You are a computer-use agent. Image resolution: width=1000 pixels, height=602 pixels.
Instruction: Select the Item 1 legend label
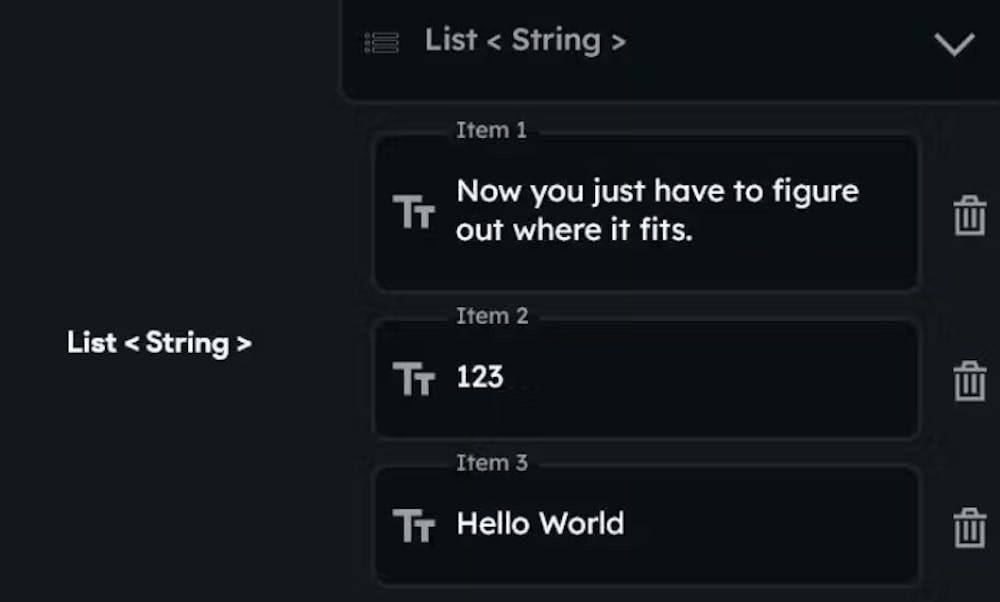click(x=491, y=130)
